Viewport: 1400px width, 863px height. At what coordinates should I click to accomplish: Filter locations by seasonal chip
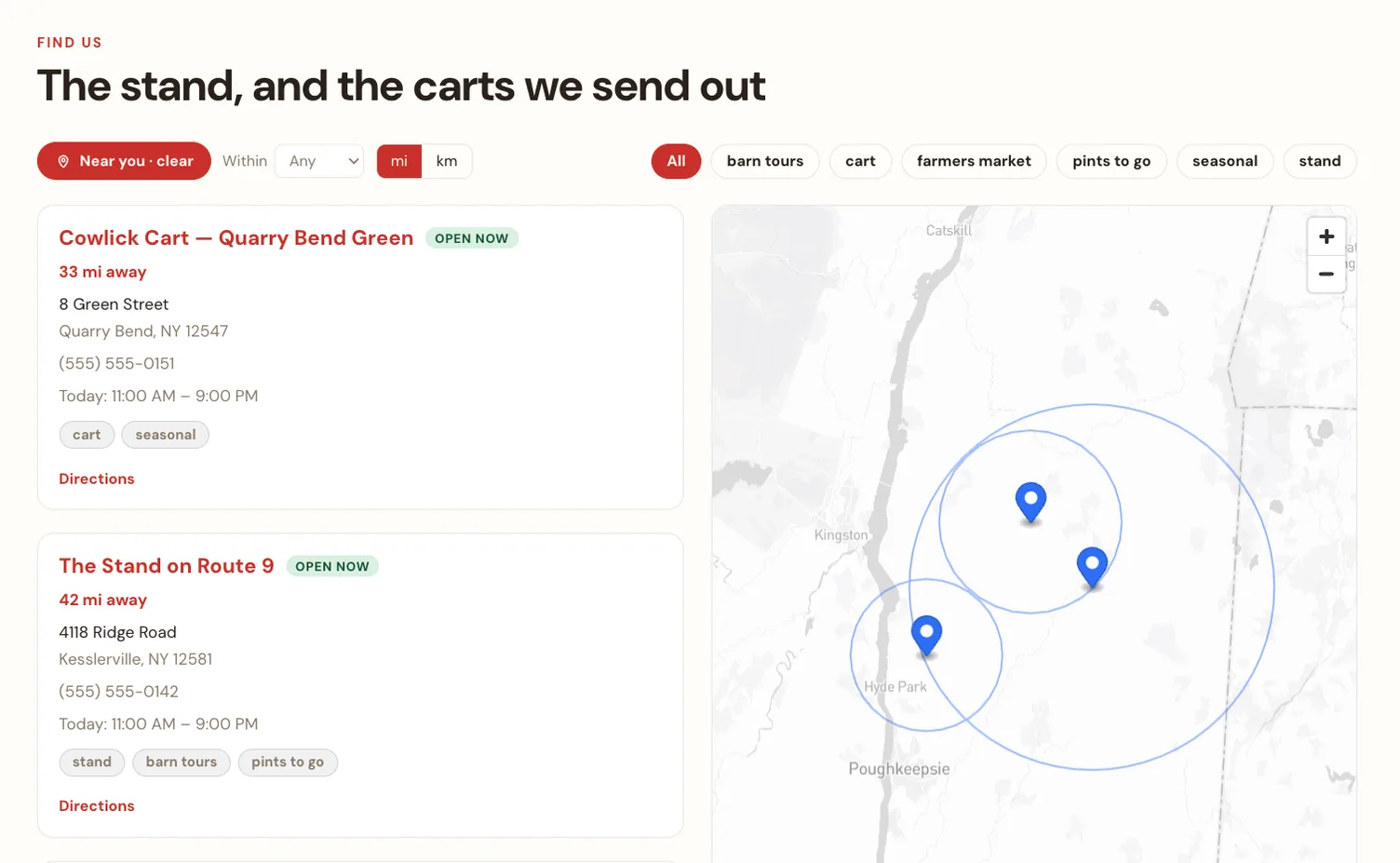1225,161
